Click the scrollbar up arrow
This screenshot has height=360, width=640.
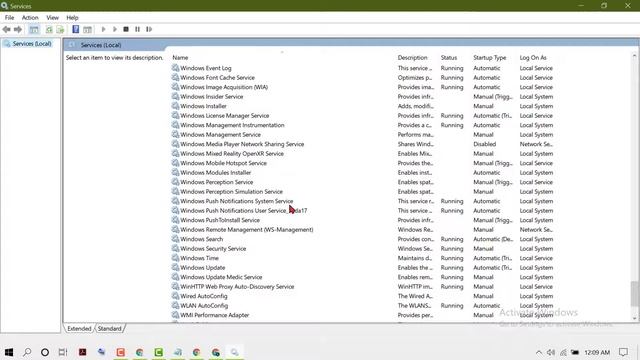[634, 56]
